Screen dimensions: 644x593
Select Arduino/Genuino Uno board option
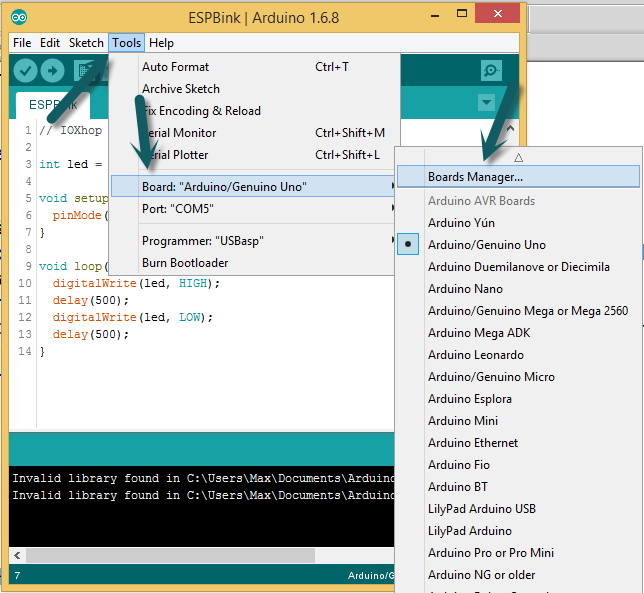(x=518, y=245)
